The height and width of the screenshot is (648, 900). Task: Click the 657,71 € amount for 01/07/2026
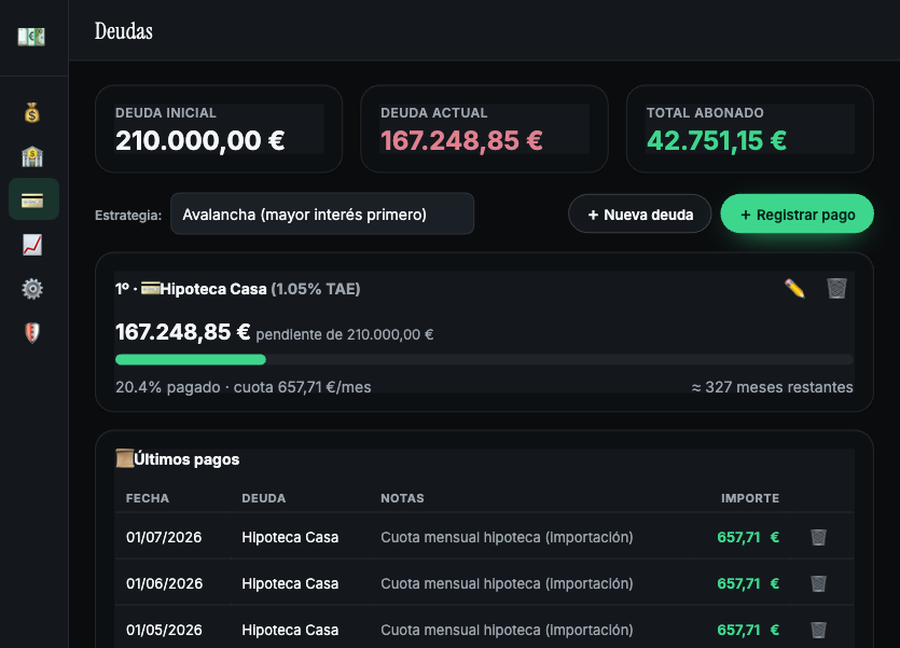coord(748,537)
